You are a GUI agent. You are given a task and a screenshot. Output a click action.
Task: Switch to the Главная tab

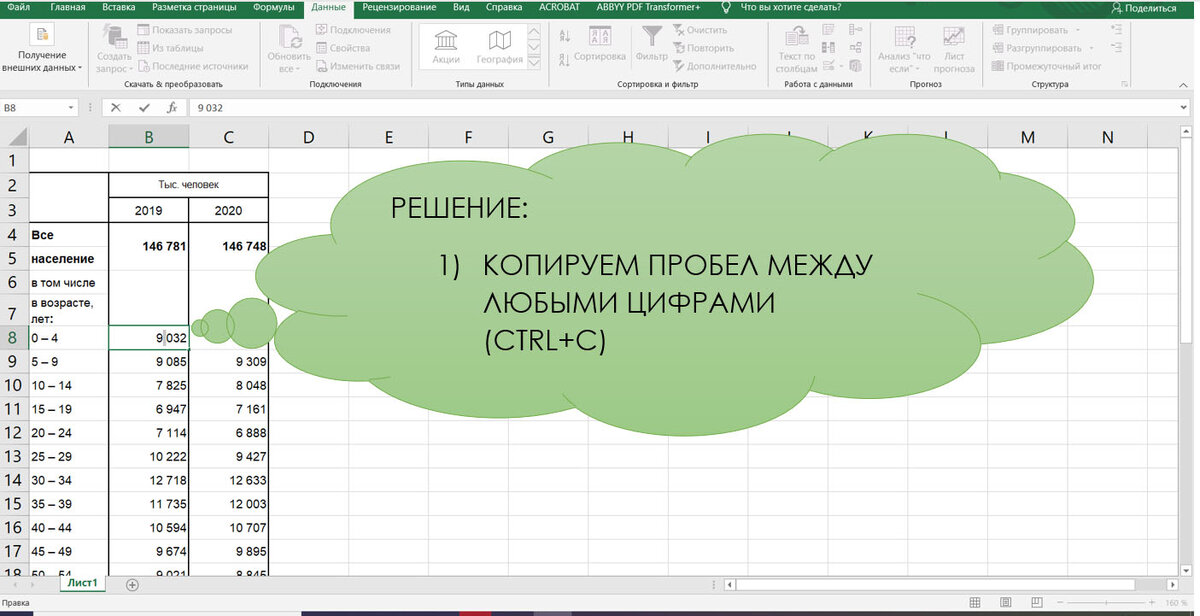[68, 7]
